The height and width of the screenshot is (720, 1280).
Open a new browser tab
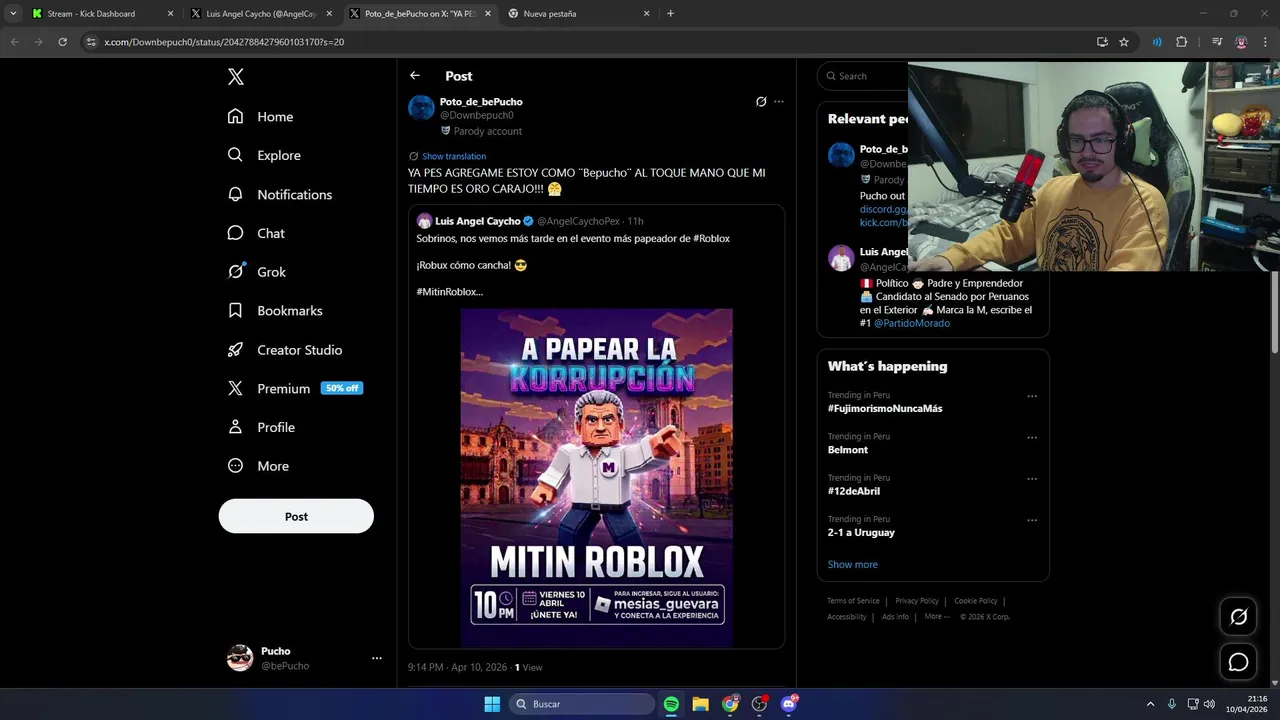670,14
